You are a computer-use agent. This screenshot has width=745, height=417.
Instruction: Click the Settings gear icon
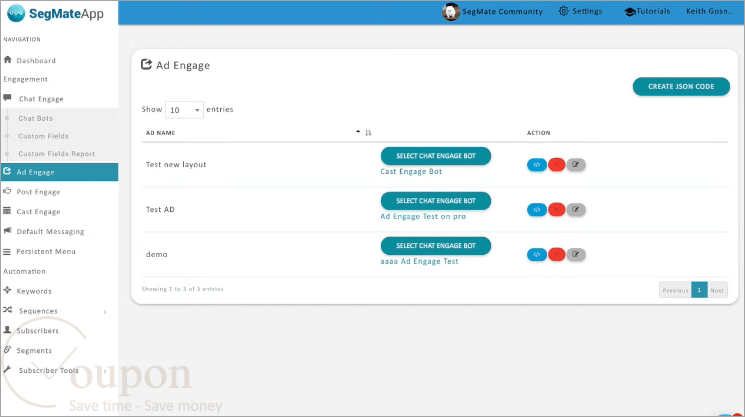coord(564,11)
